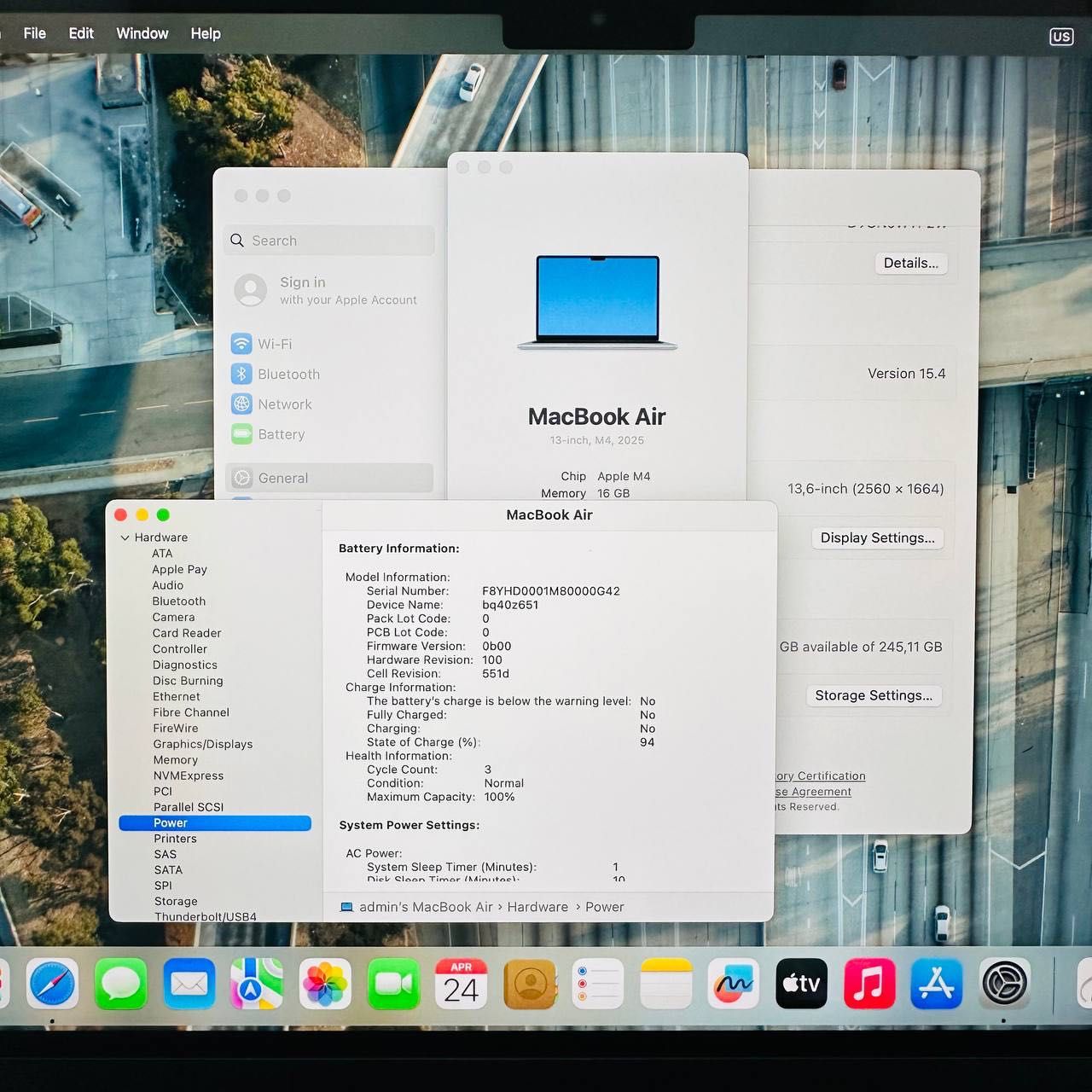Image resolution: width=1092 pixels, height=1092 pixels.
Task: Select Printers in Hardware list
Action: (x=175, y=839)
